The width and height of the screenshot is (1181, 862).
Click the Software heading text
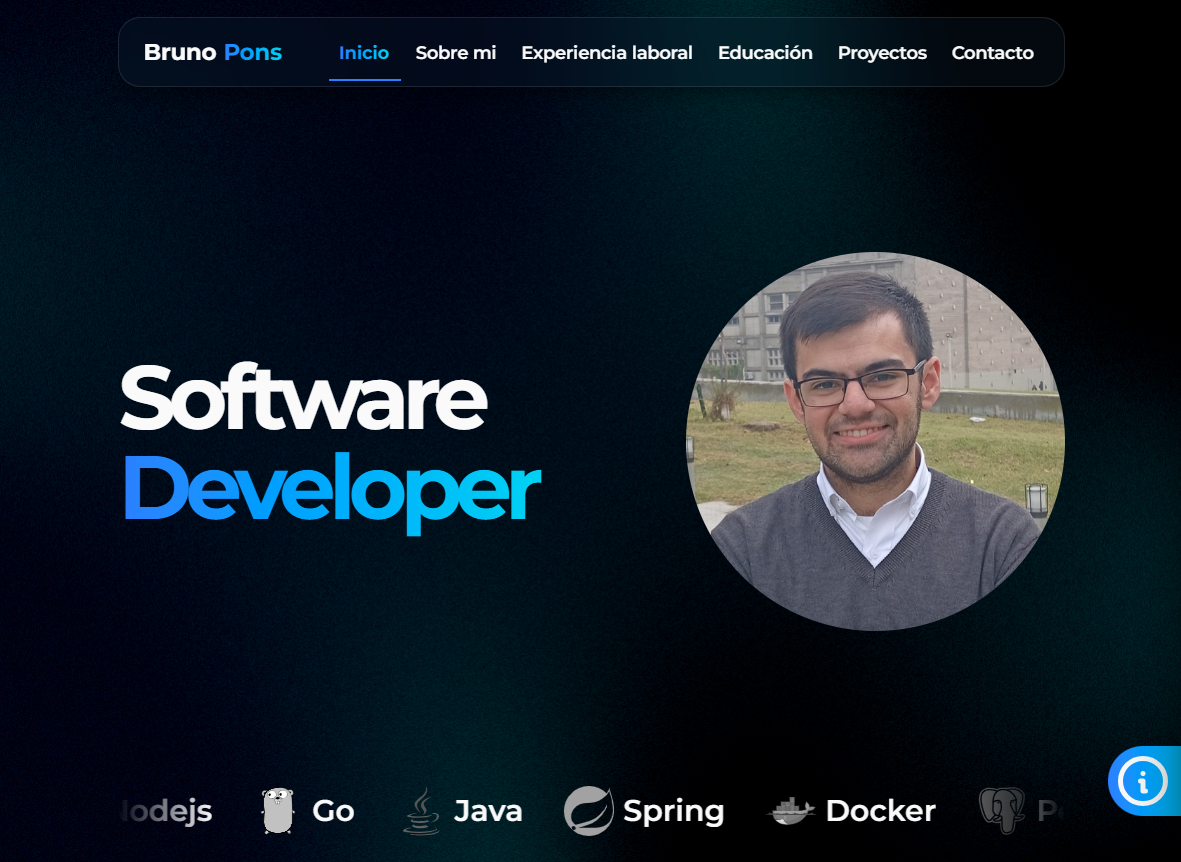pos(304,397)
